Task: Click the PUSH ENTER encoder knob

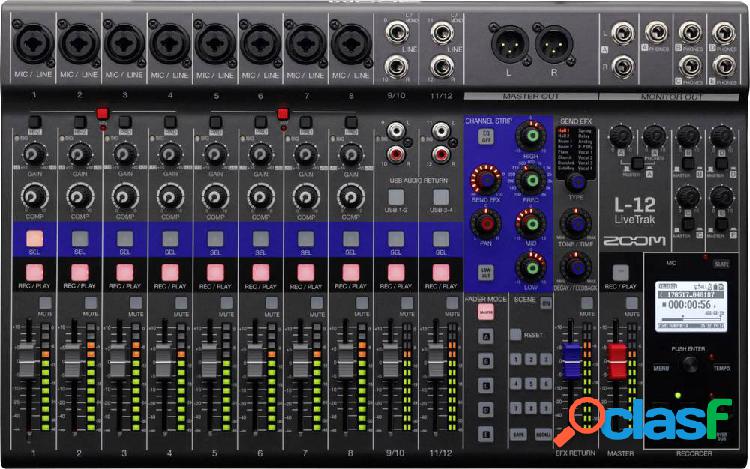Action: click(x=689, y=364)
